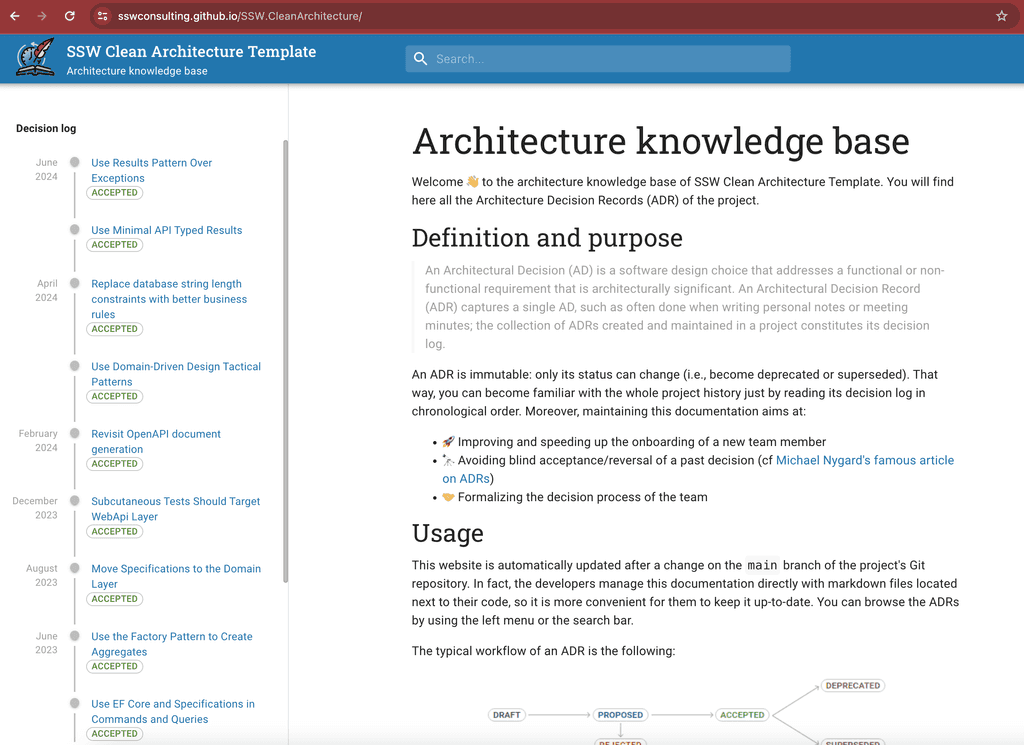This screenshot has height=745, width=1024.
Task: Toggle the ACCEPTED badge under Use Results Pattern
Action: (x=114, y=192)
